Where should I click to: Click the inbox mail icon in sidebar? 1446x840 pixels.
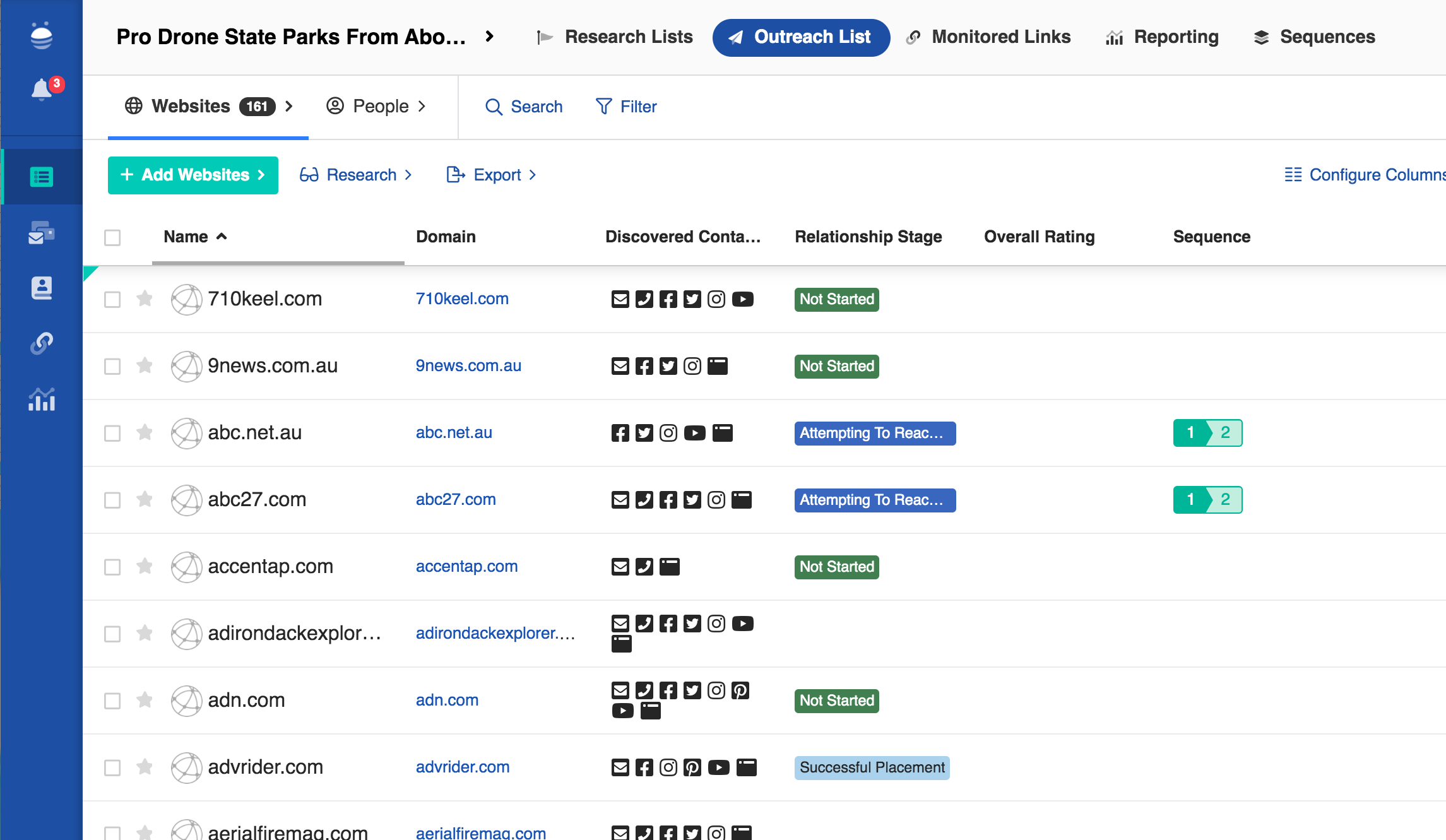point(42,233)
